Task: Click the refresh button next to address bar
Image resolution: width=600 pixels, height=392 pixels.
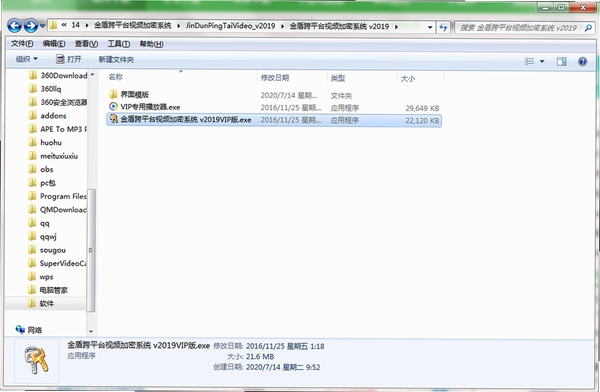Action: point(443,27)
